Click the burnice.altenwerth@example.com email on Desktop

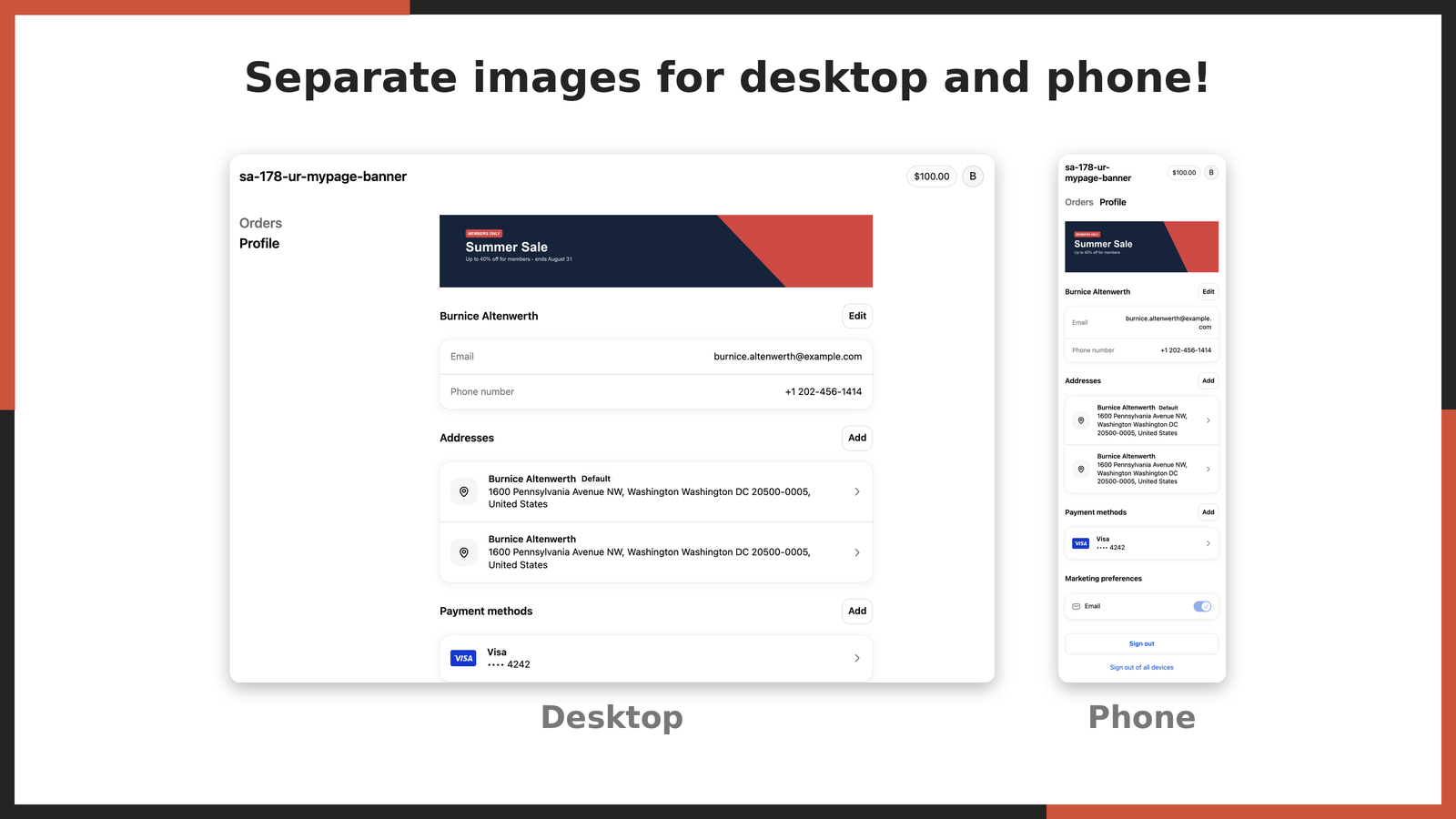[x=788, y=357]
